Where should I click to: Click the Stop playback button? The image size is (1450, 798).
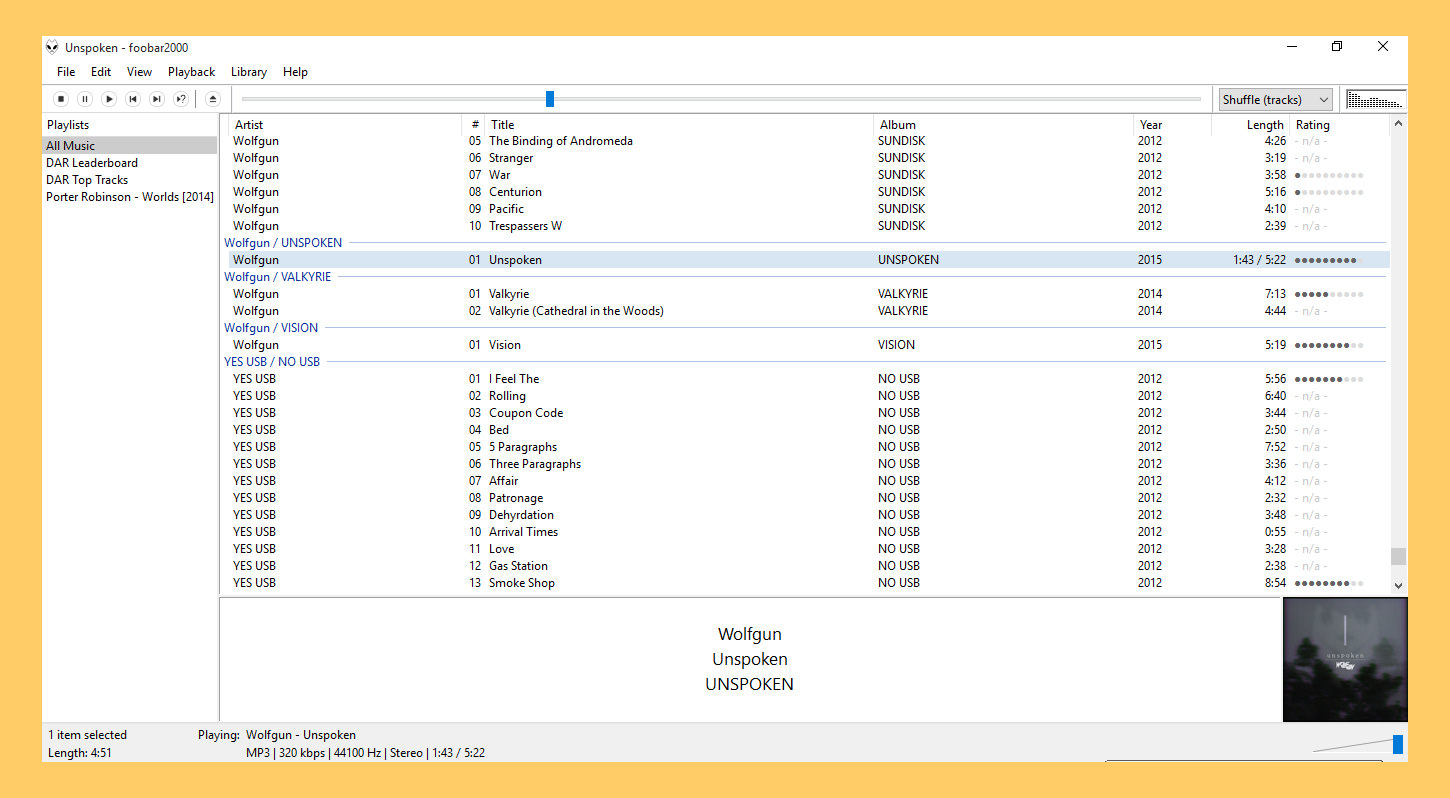point(61,99)
